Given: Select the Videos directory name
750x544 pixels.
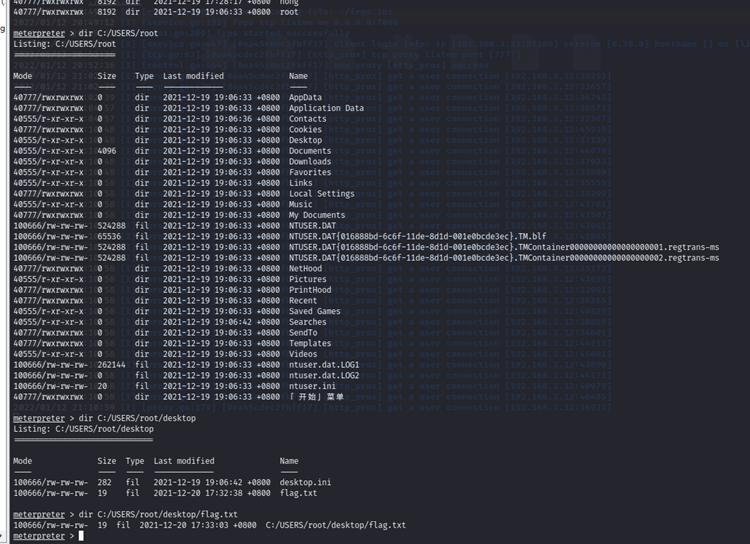Looking at the screenshot, I should click(x=303, y=354).
